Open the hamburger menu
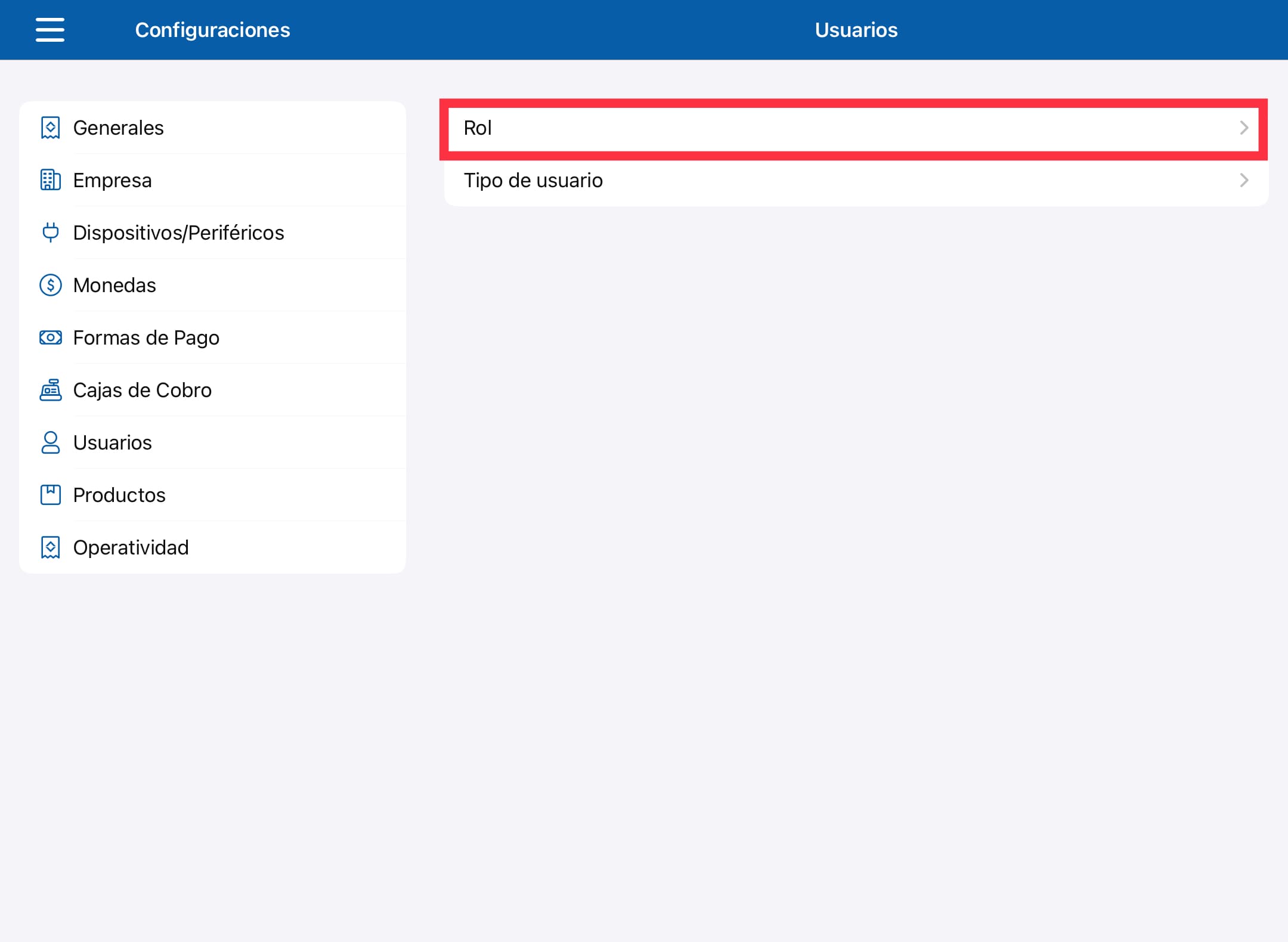This screenshot has width=1288, height=942. click(50, 30)
